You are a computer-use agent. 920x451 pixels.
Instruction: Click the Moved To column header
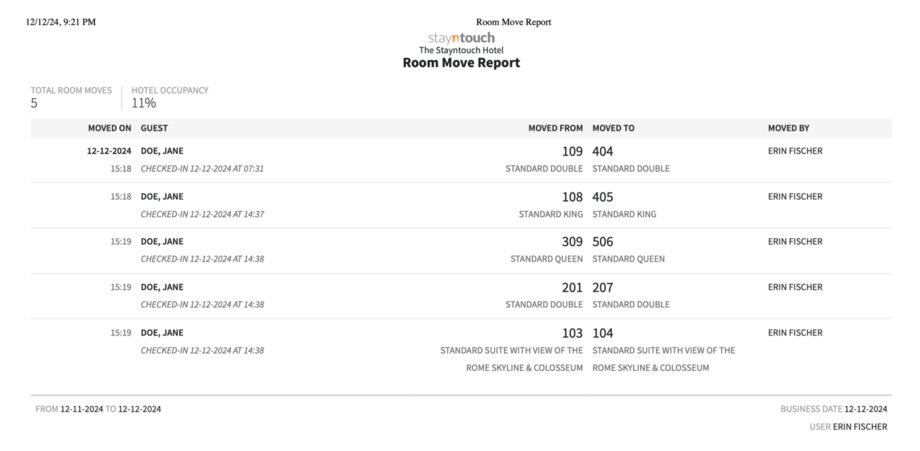point(613,128)
